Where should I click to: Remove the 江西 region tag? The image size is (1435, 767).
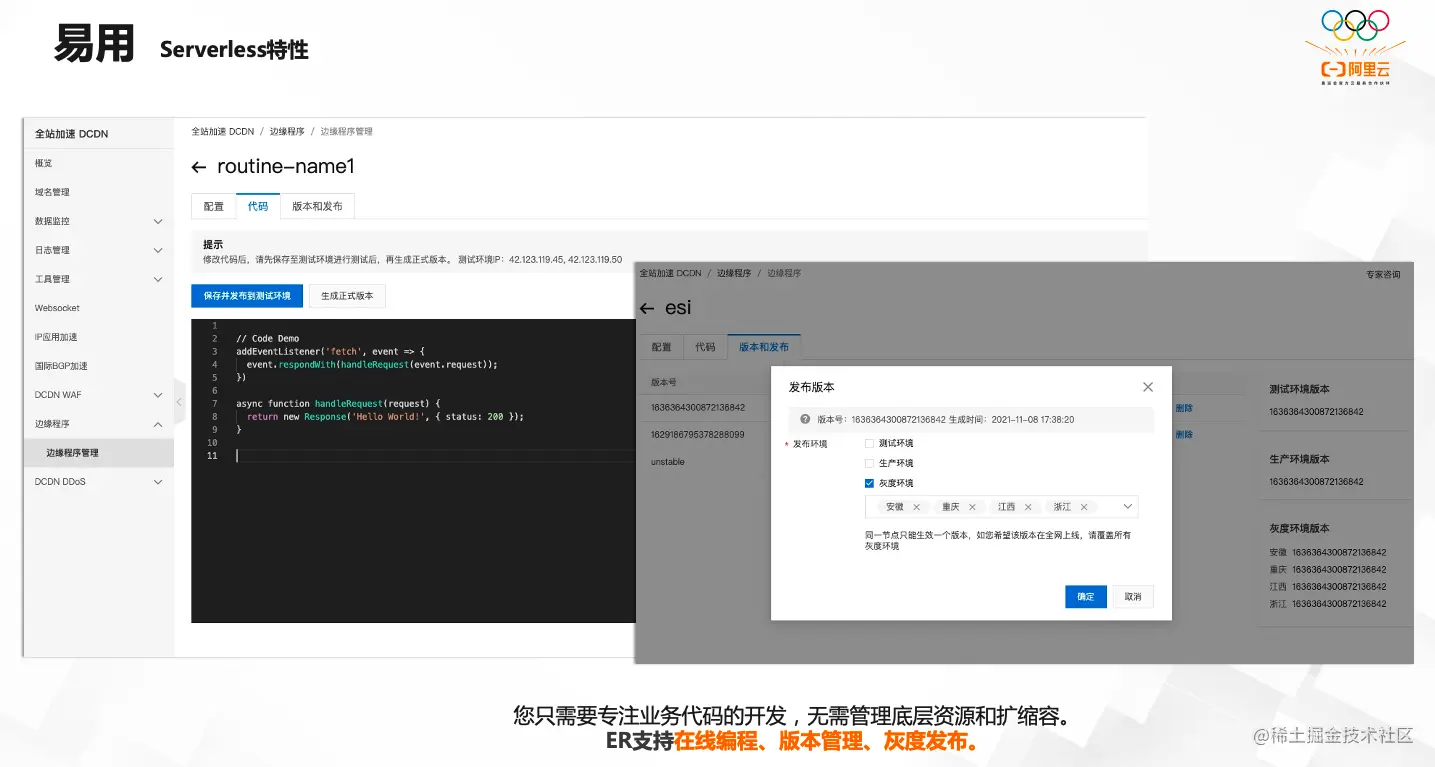click(1028, 507)
